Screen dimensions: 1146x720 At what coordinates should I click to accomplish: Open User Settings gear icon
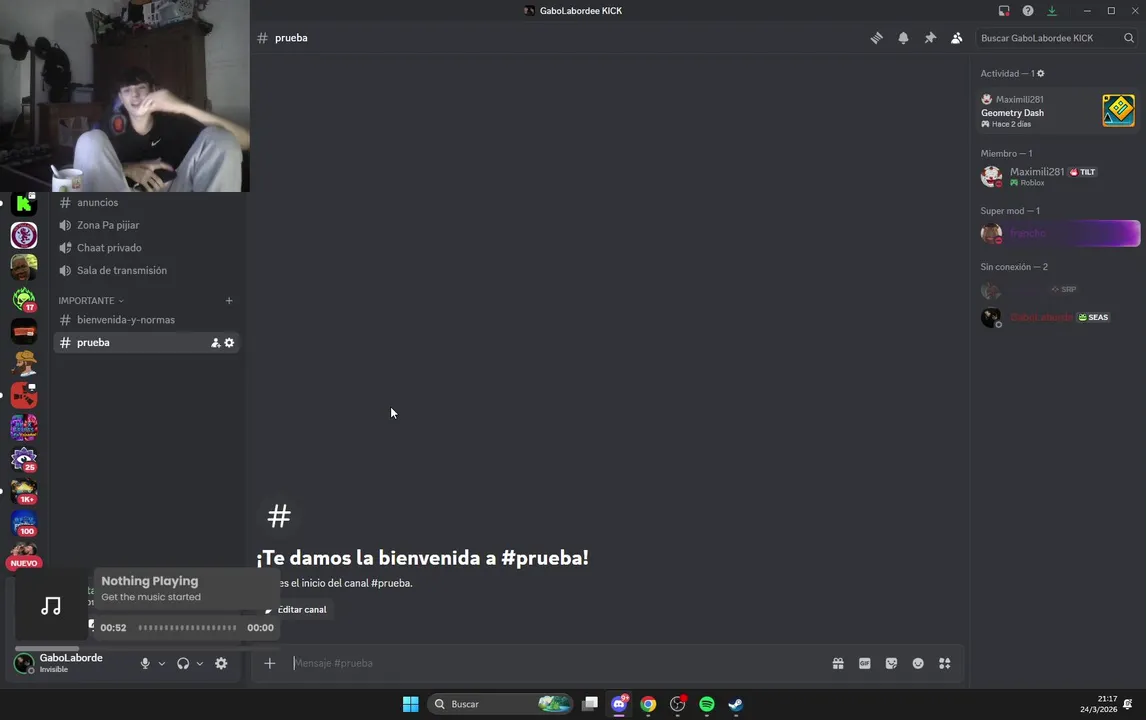coord(221,664)
